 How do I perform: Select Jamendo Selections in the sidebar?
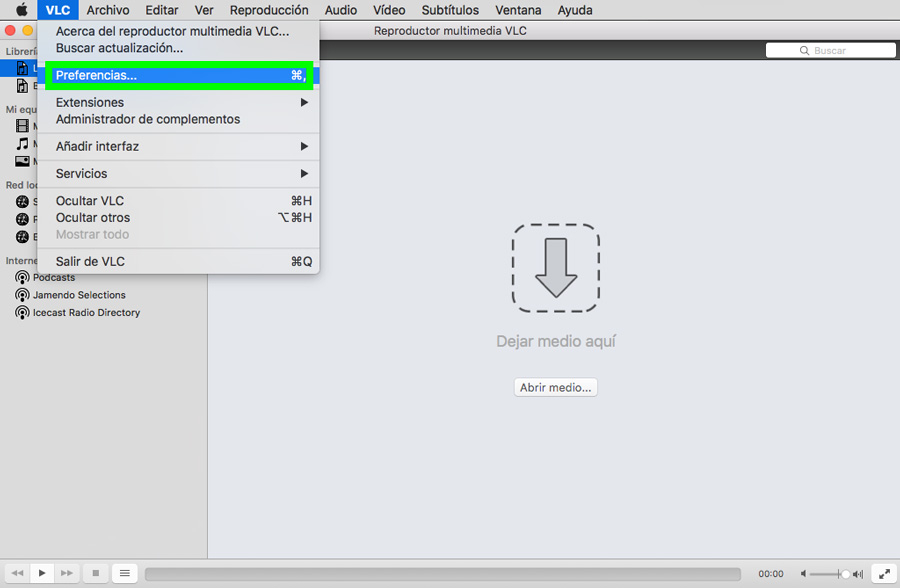click(79, 295)
